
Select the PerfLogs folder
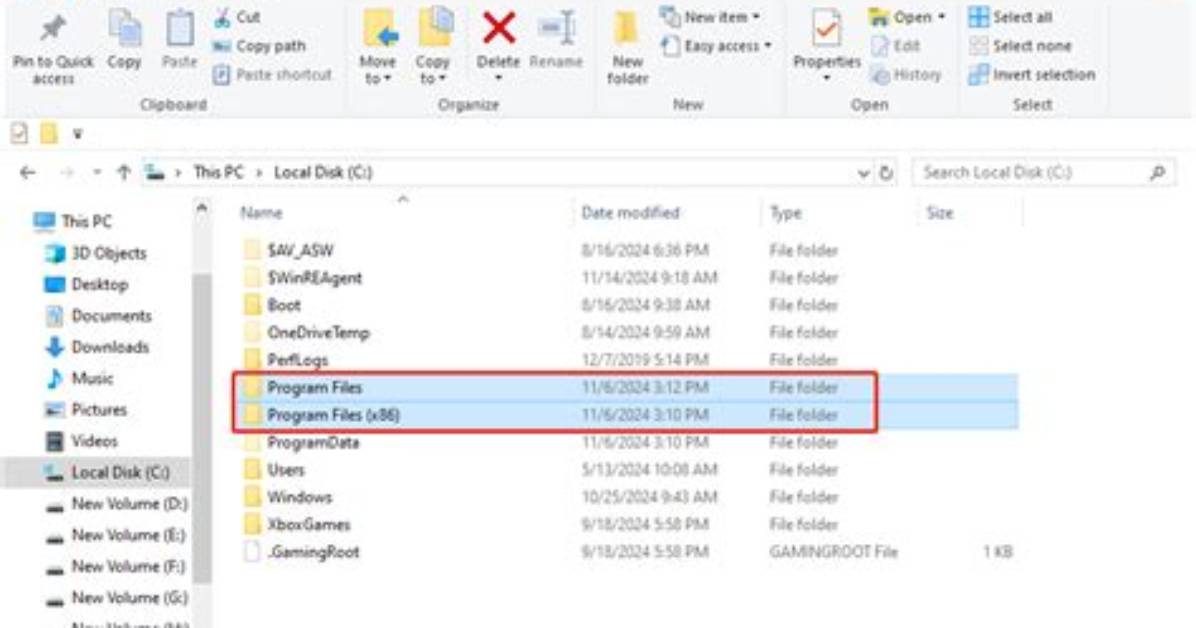point(285,360)
